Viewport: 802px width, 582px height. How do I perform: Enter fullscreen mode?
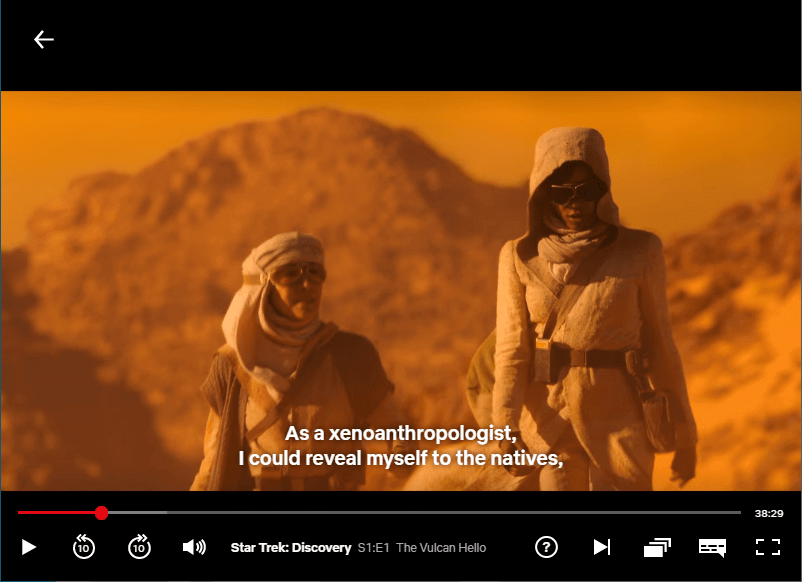768,547
